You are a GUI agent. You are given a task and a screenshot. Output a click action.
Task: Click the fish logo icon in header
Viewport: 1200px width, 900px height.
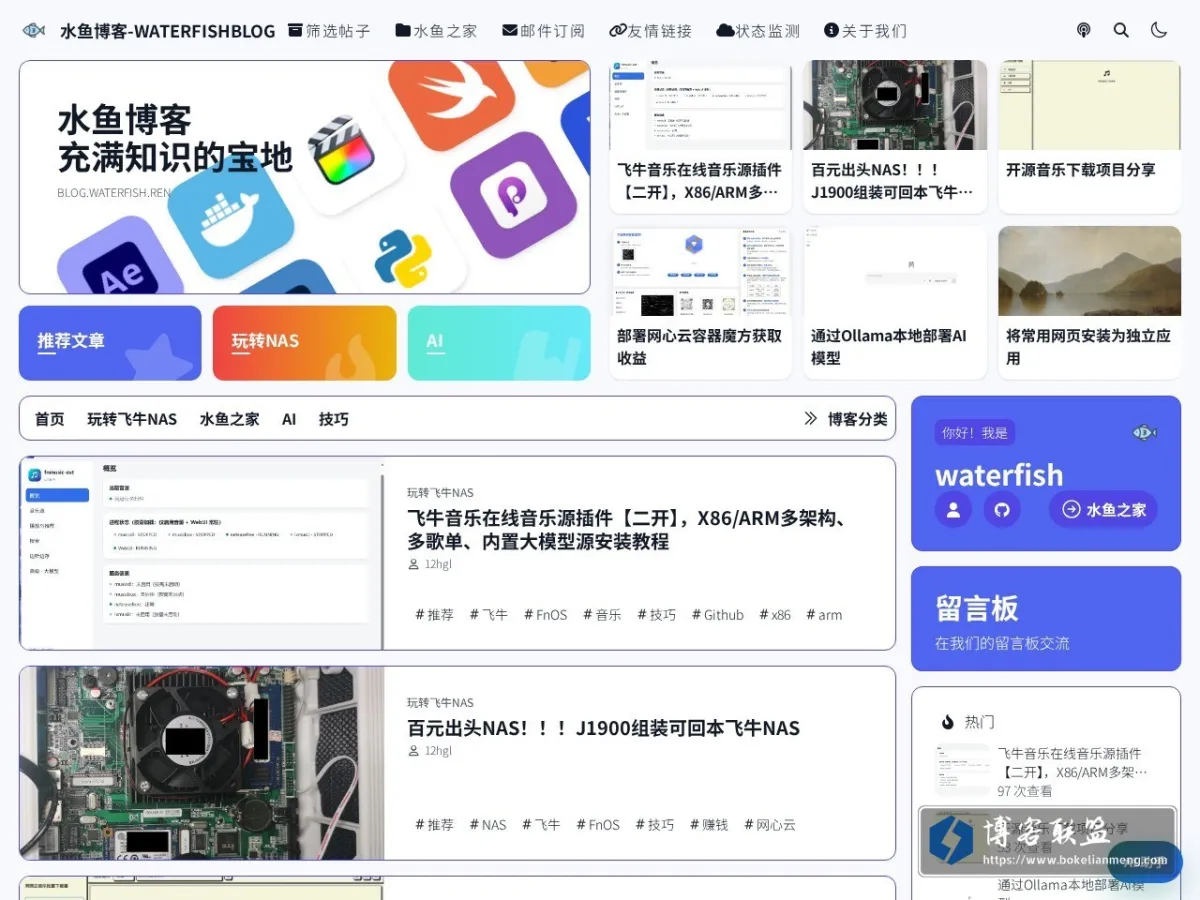(34, 30)
